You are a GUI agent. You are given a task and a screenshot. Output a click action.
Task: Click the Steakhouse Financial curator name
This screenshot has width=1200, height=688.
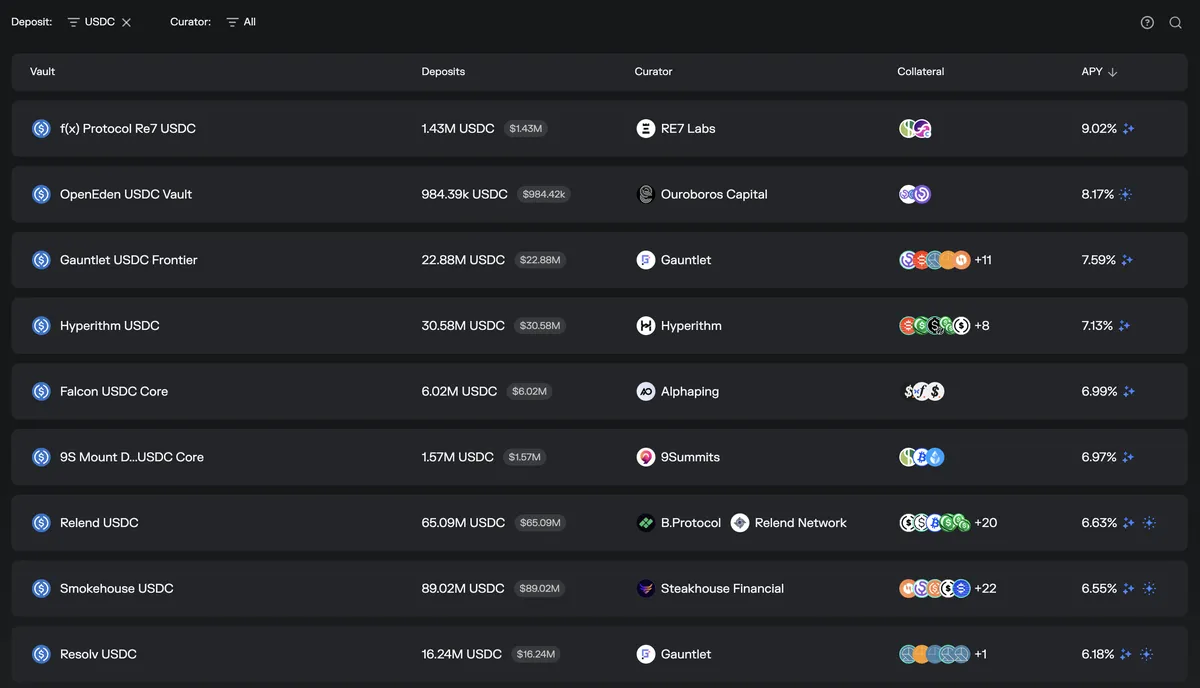(722, 589)
